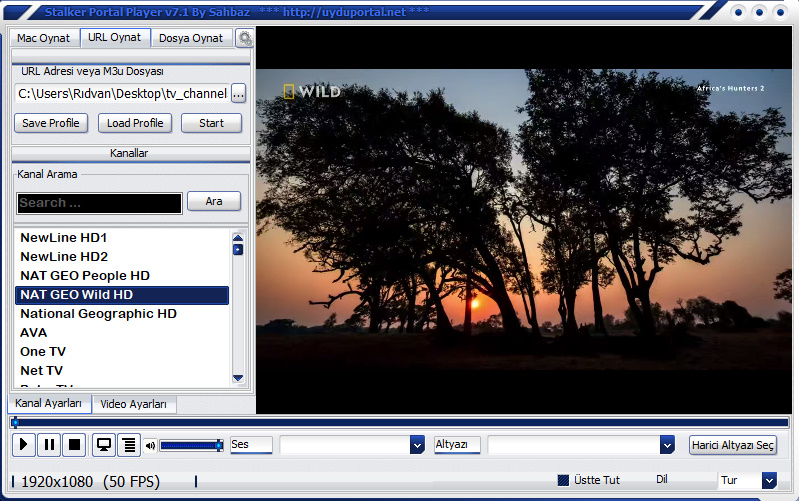Switch to the Mac Oynat tab
The height and width of the screenshot is (501, 799).
43,38
